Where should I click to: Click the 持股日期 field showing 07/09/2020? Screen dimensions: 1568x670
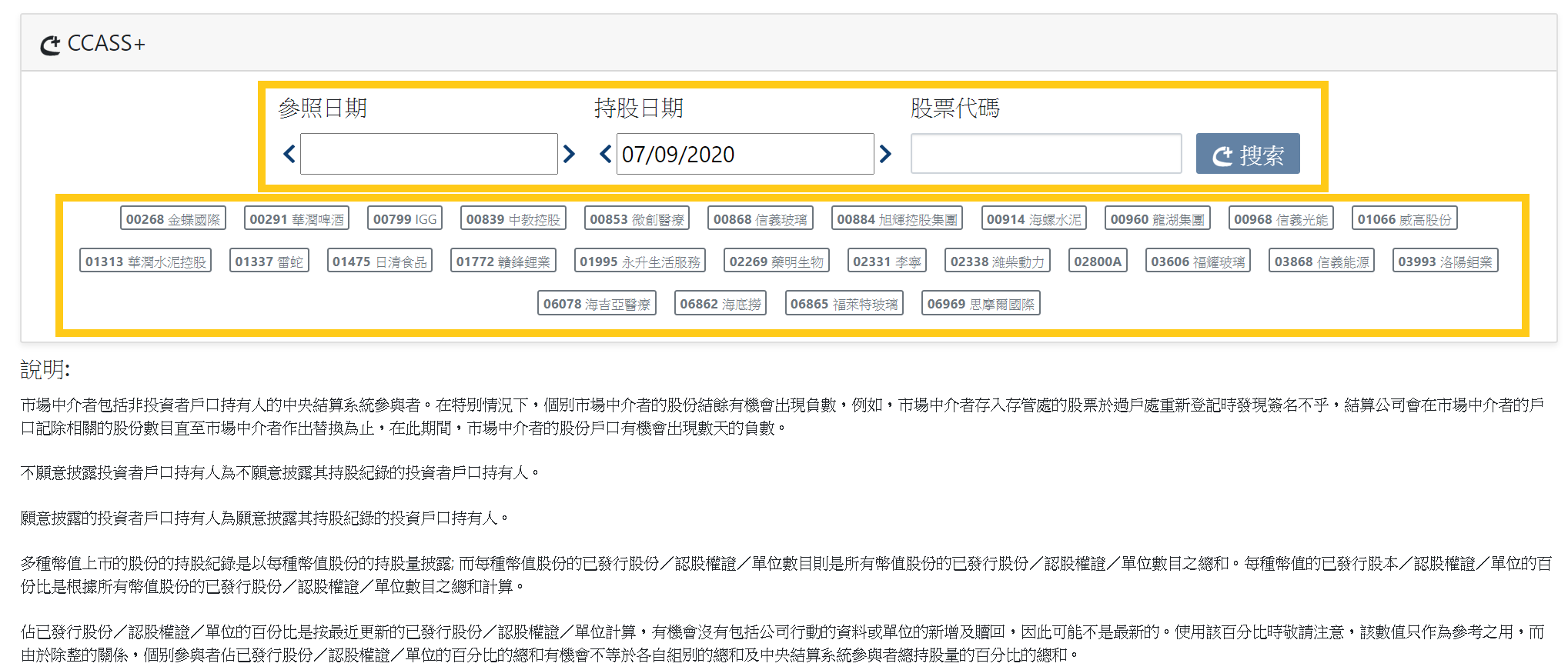pyautogui.click(x=744, y=155)
